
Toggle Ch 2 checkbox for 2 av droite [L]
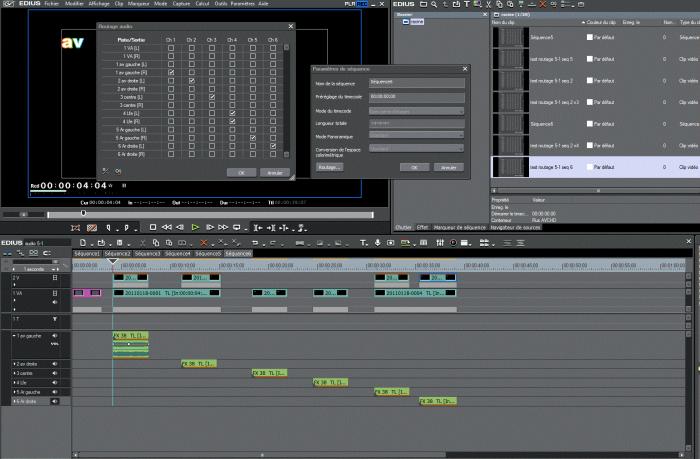pos(191,82)
